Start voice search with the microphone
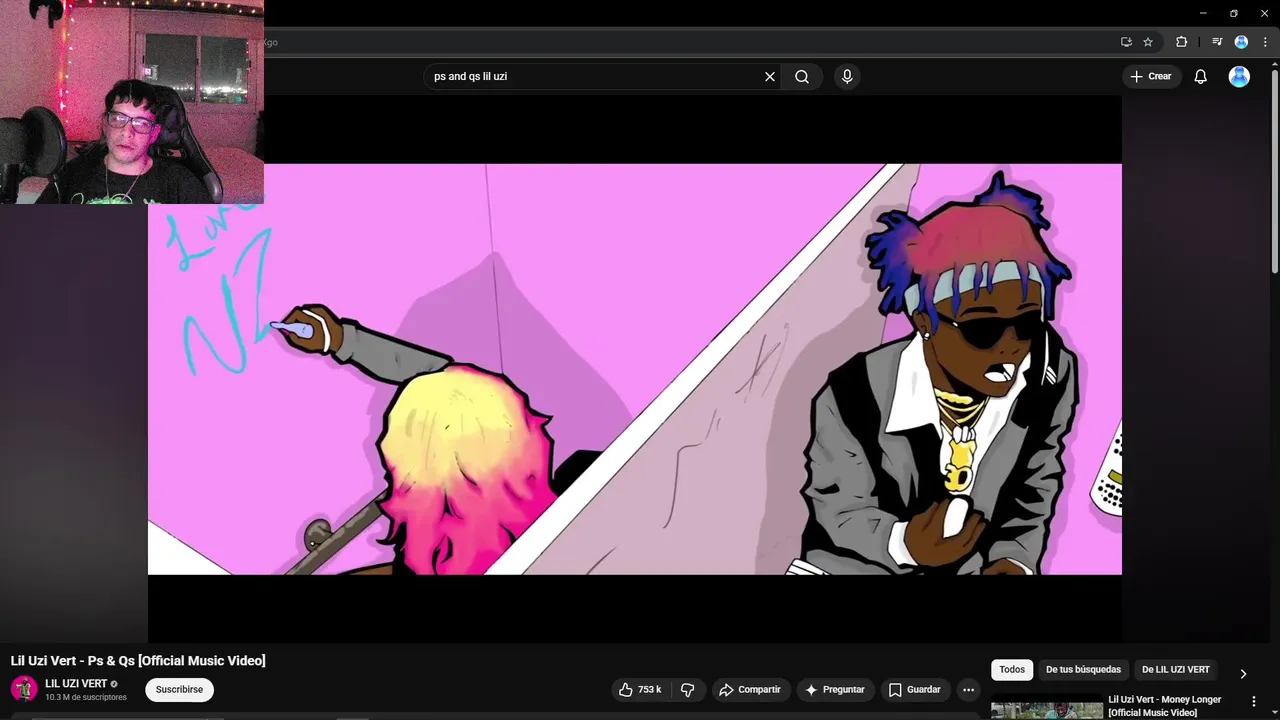The height and width of the screenshot is (720, 1280). tap(847, 76)
